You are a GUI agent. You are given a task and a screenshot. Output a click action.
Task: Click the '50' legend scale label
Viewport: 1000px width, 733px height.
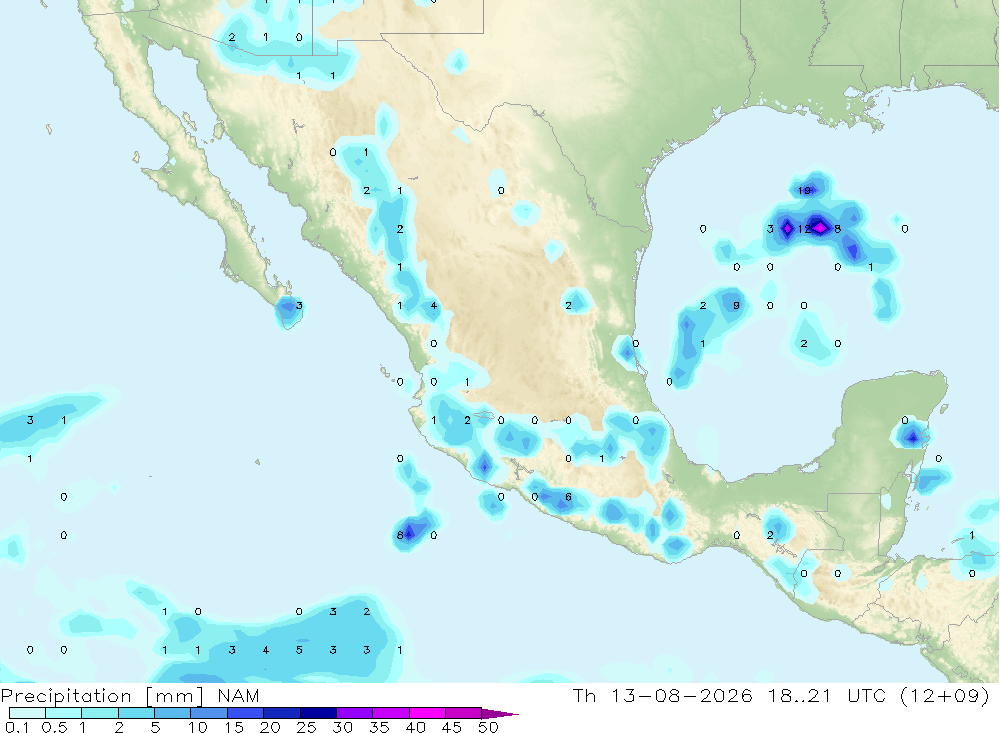(x=488, y=727)
